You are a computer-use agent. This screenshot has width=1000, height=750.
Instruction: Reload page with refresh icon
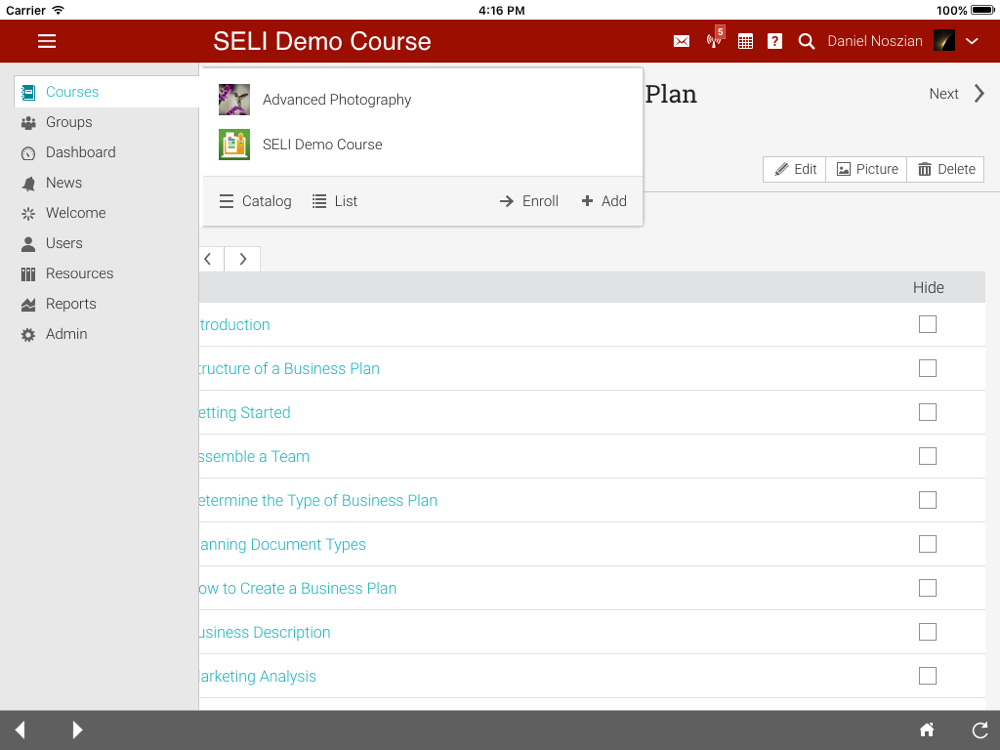point(980,730)
